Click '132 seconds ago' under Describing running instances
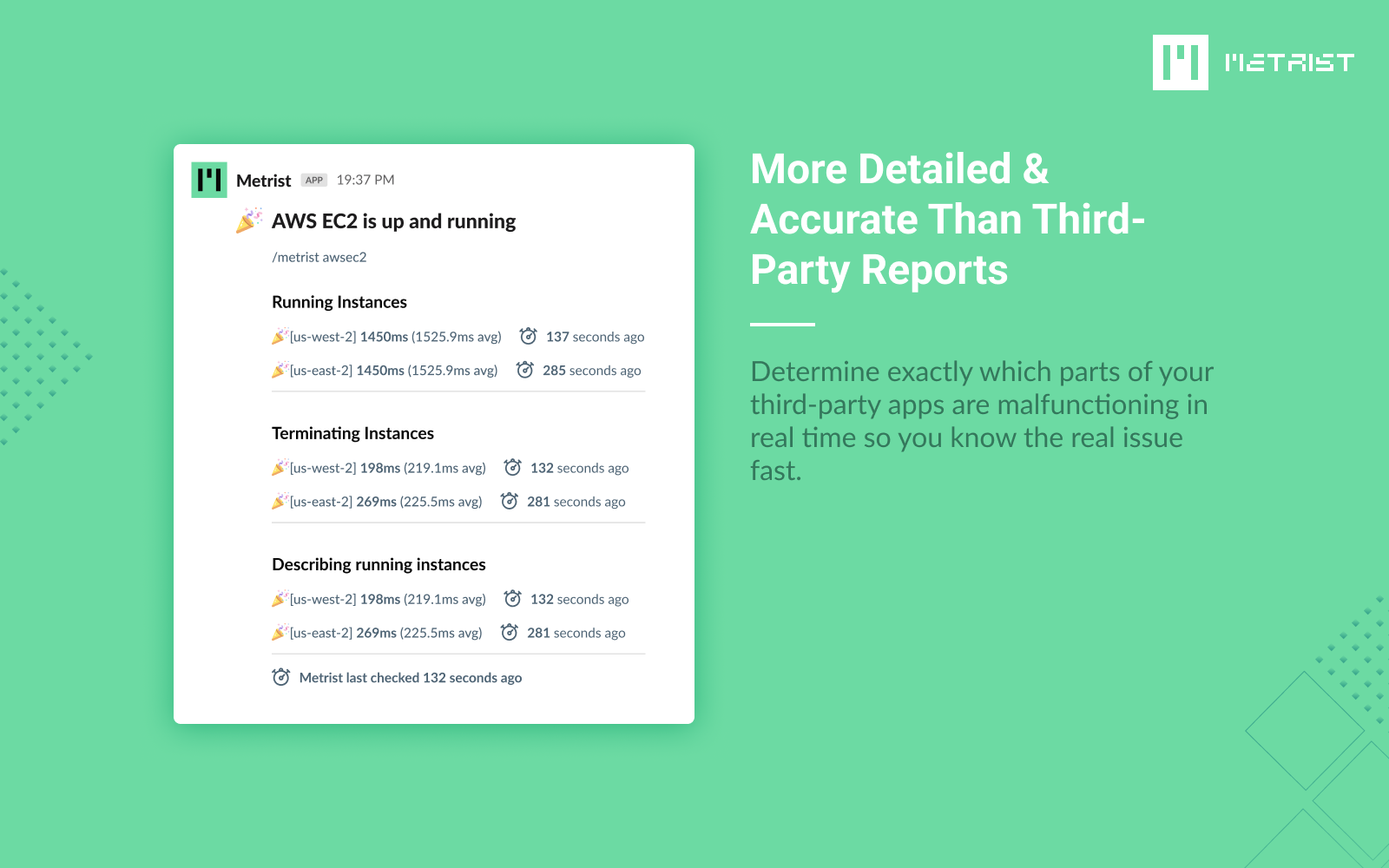Viewport: 1389px width, 868px height. [580, 599]
